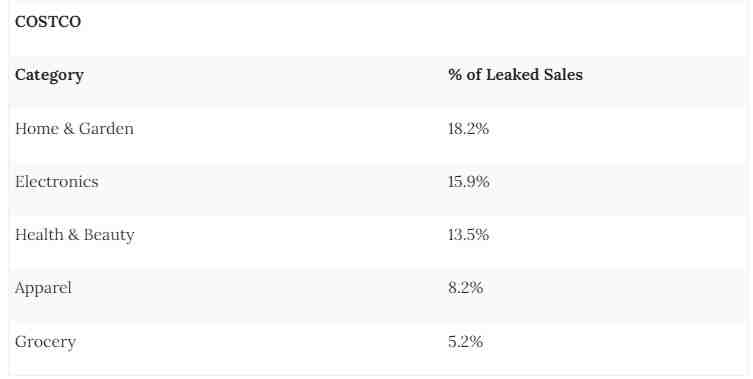This screenshot has height=379, width=753.
Task: Click the word Garden in first row
Action: (106, 129)
